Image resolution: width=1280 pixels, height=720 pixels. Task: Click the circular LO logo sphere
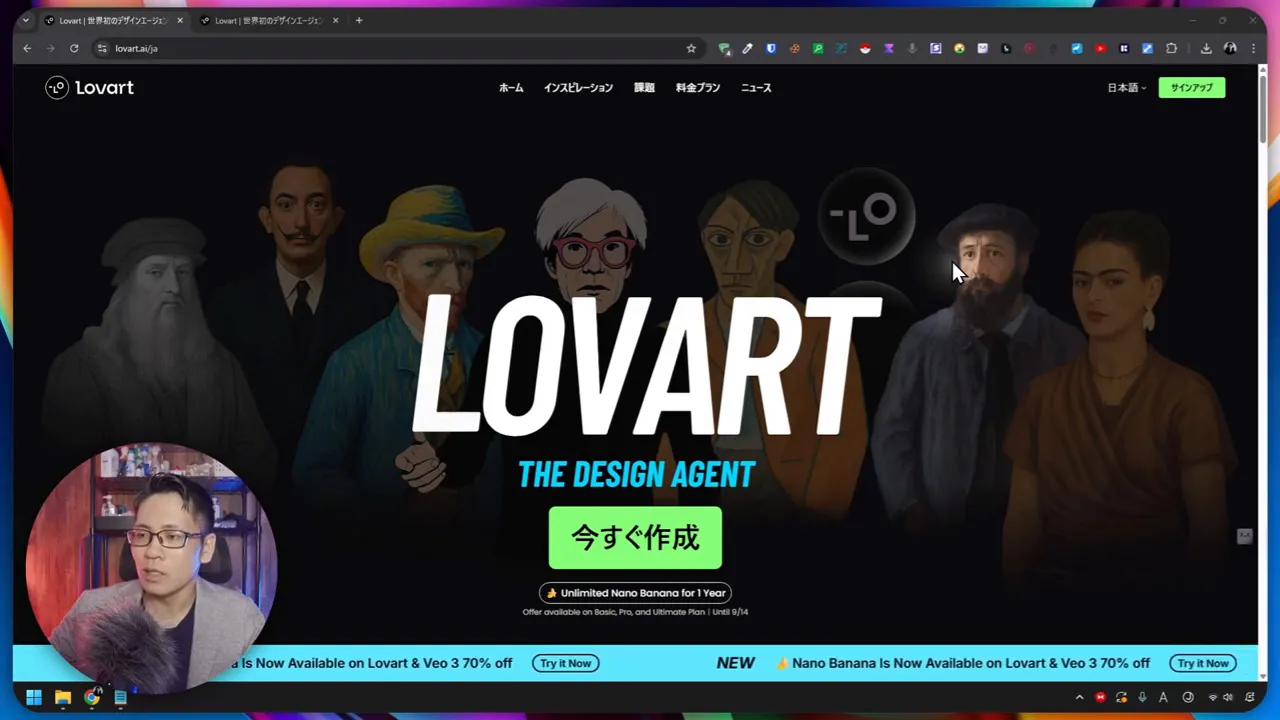(866, 216)
